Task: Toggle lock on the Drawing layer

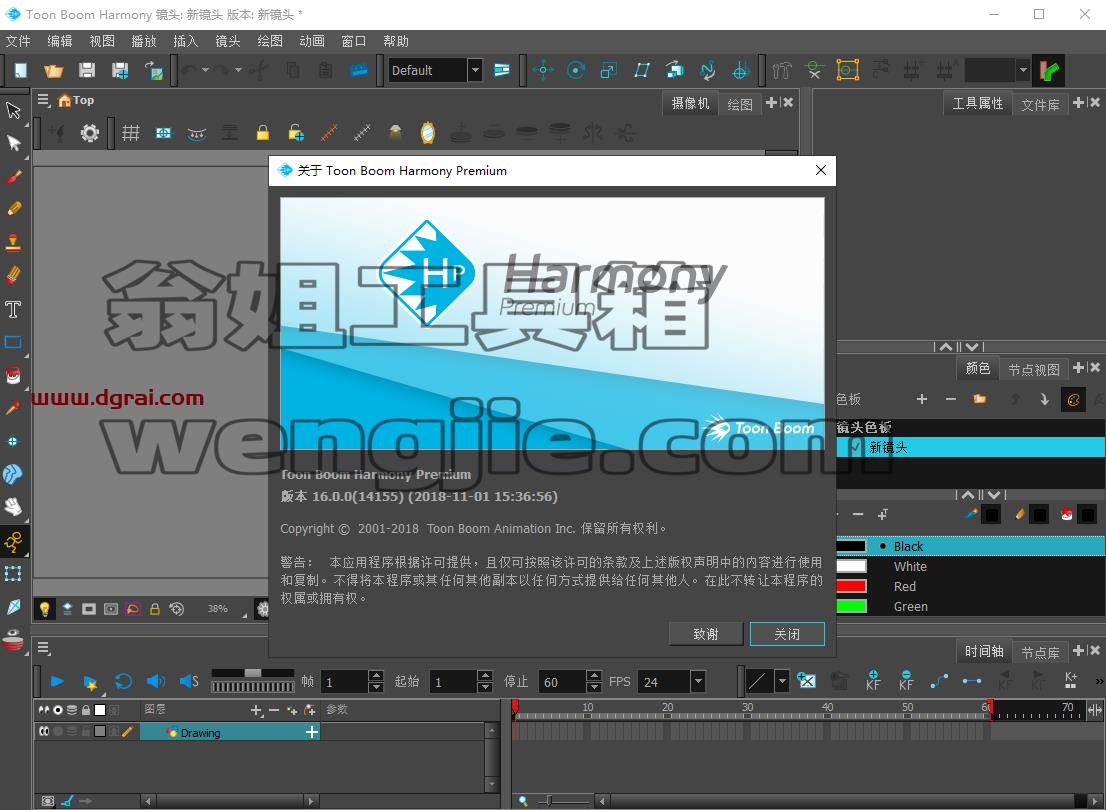Action: coord(86,732)
